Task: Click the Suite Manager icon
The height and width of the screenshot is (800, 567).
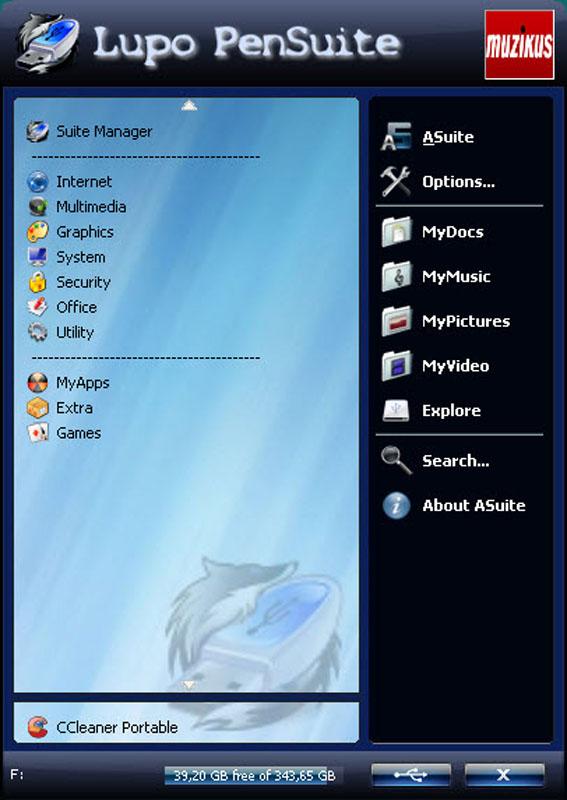Action: [38, 131]
